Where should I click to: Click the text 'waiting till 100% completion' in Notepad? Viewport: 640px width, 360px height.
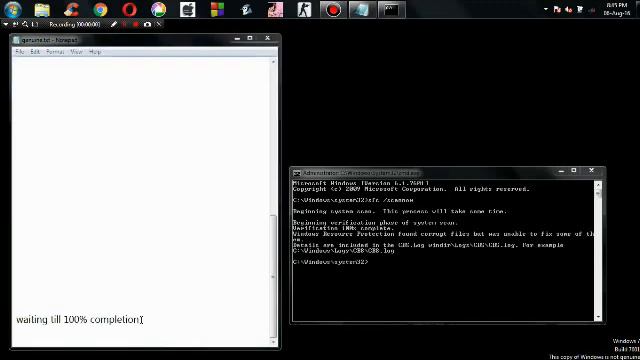pos(78,320)
